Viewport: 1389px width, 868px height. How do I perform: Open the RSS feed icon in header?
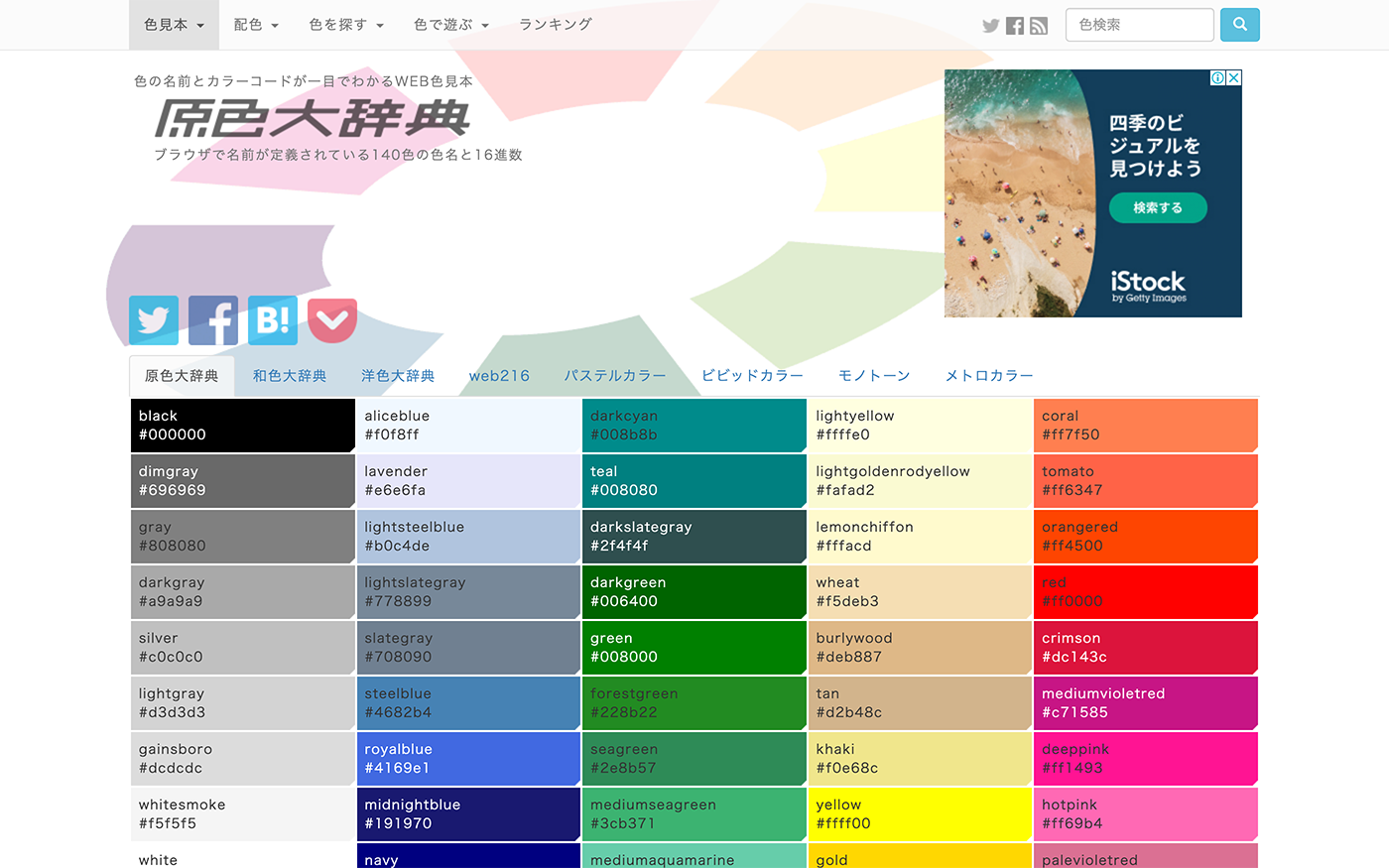[x=1039, y=26]
